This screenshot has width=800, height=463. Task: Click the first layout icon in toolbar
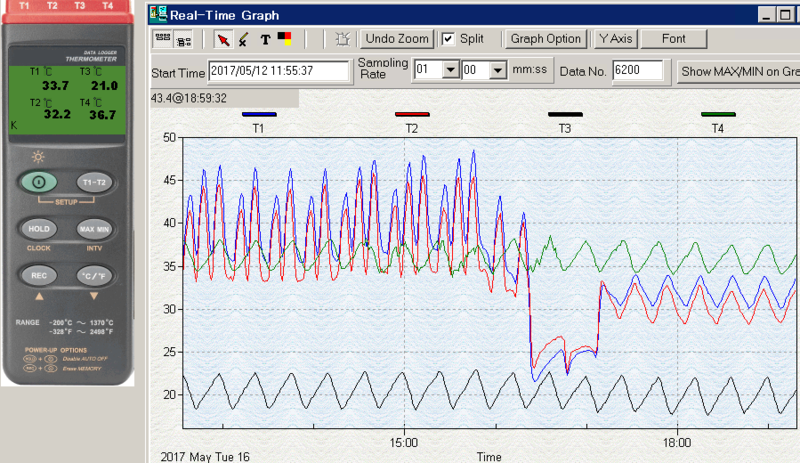pos(163,39)
